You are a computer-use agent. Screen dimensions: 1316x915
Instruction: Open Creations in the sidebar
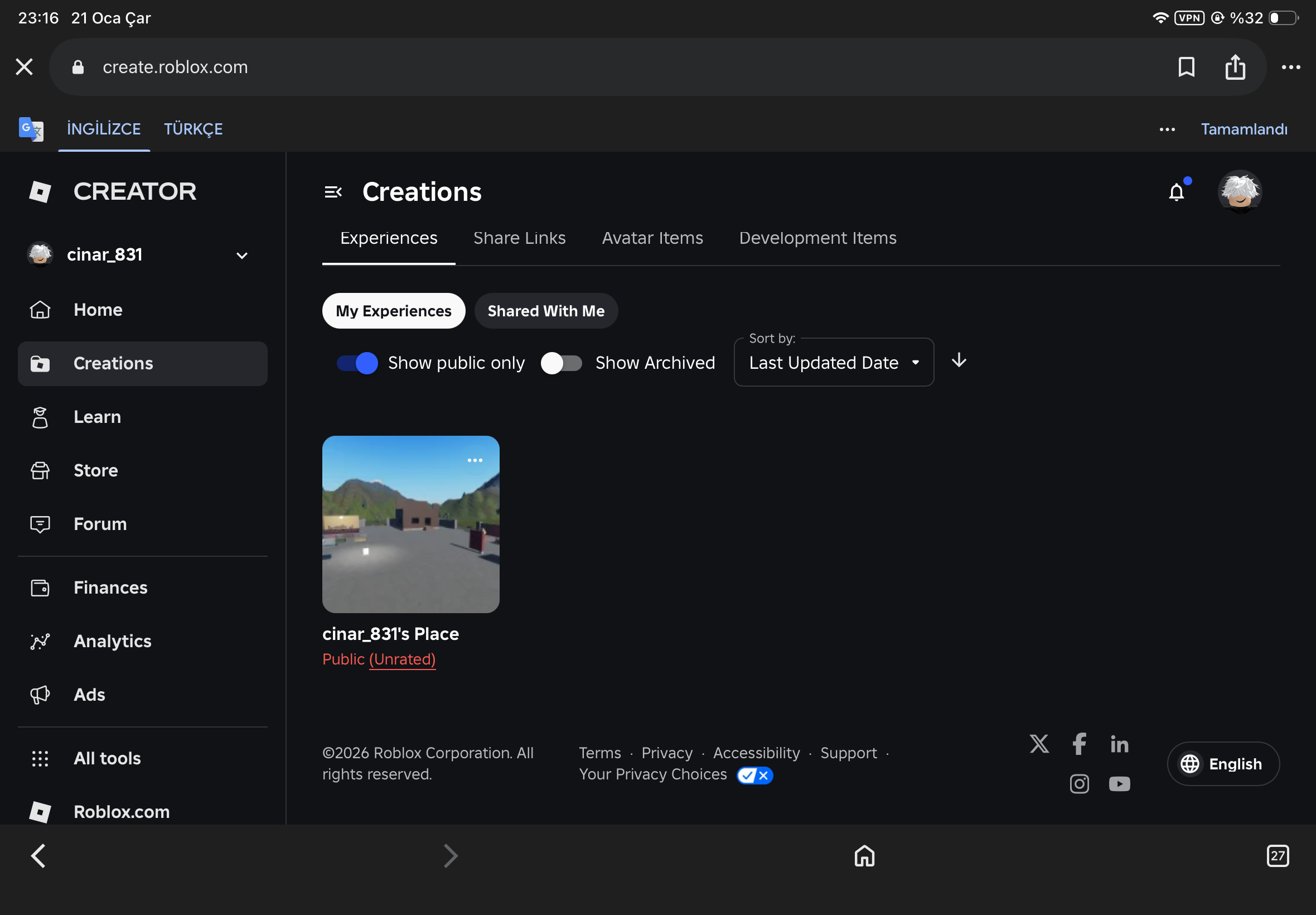(142, 363)
